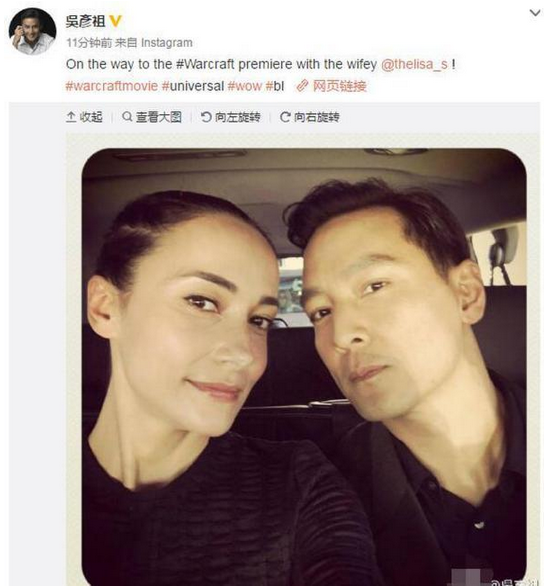The width and height of the screenshot is (552, 587).
Task: Click the rotate-left arrow icon
Action: pos(206,117)
